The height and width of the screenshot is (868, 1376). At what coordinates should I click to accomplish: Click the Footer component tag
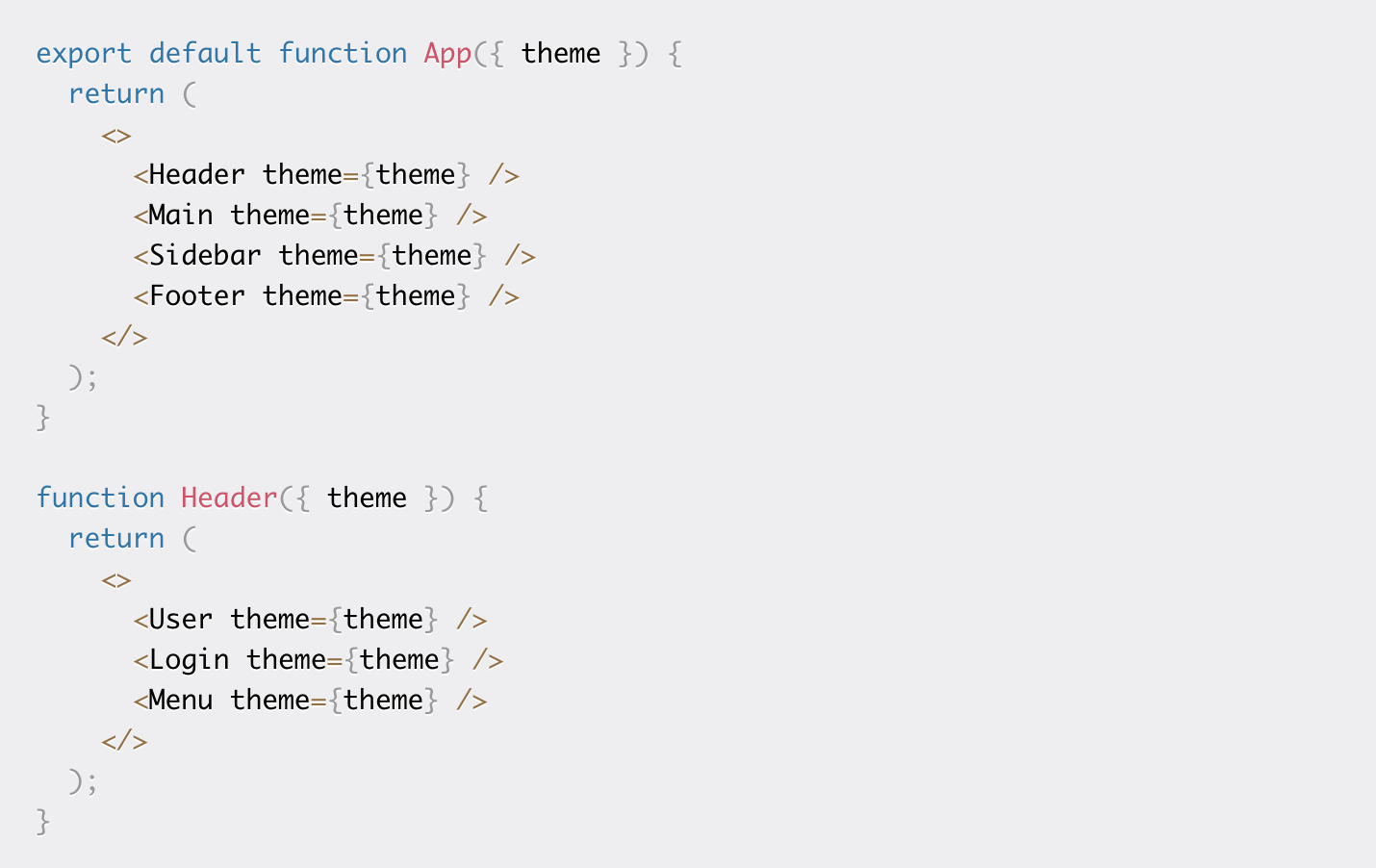197,295
